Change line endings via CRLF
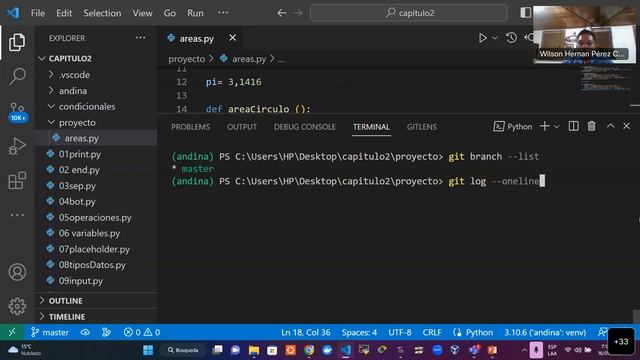 pyautogui.click(x=432, y=332)
